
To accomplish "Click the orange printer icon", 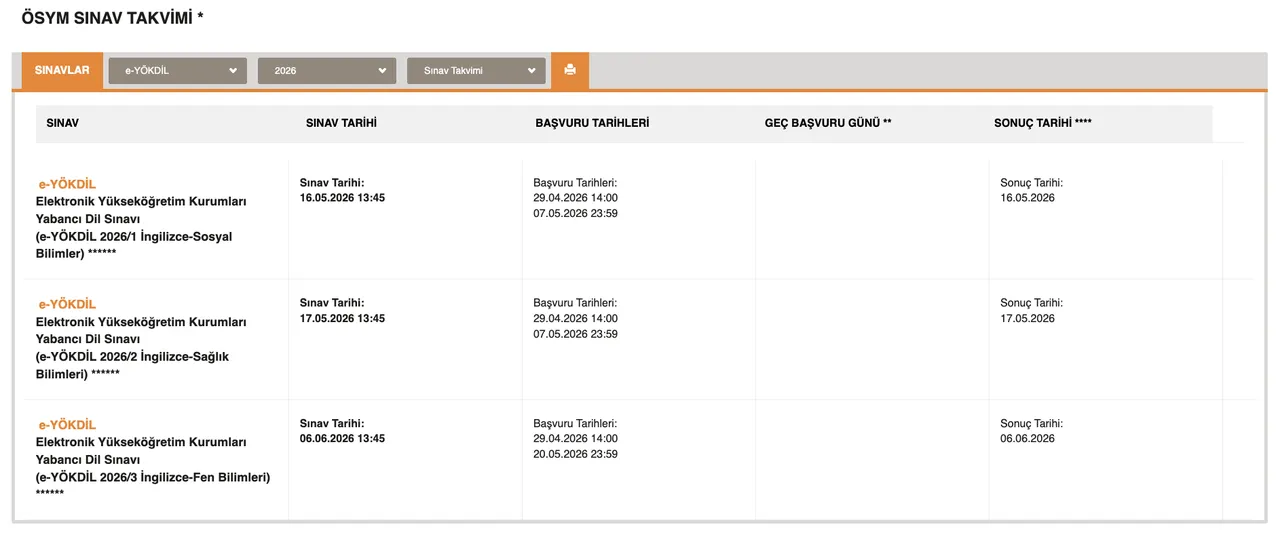I will 570,70.
